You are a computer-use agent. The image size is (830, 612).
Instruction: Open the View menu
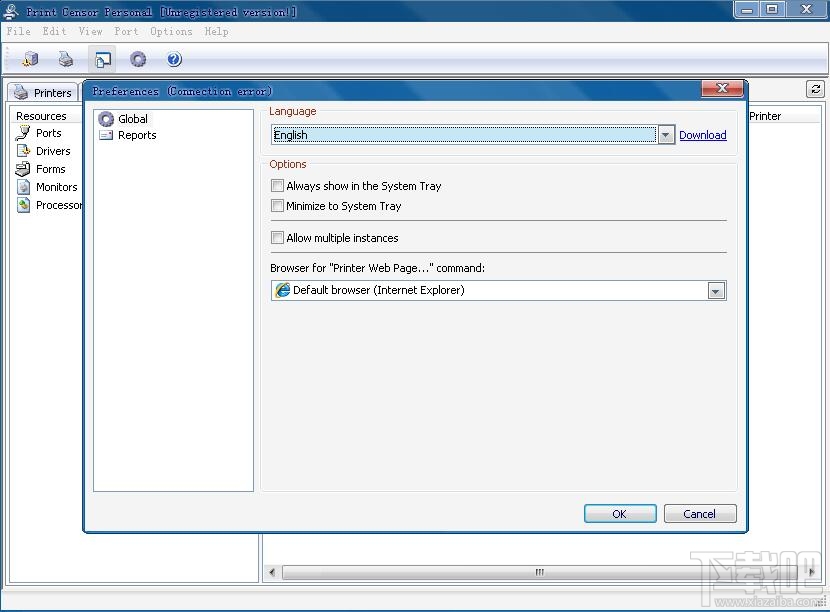(91, 31)
